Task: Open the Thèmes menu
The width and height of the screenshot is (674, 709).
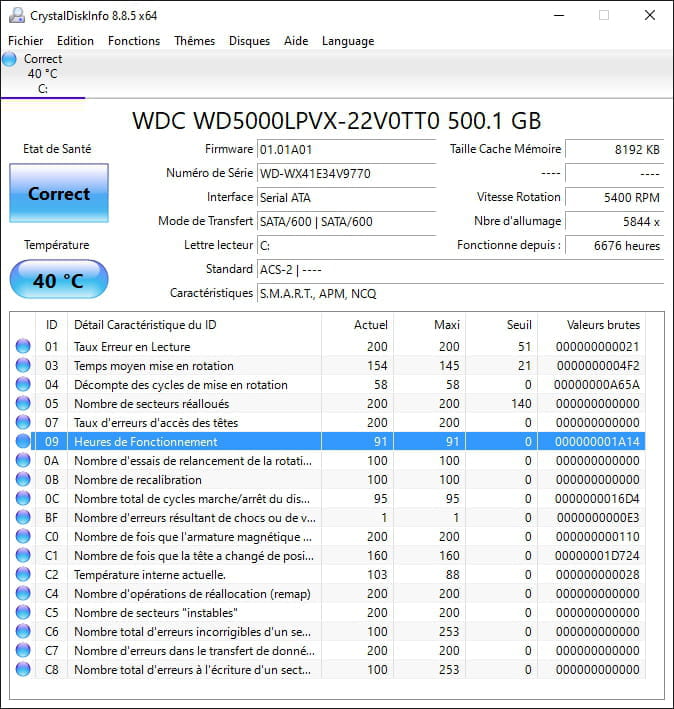Action: pos(194,41)
